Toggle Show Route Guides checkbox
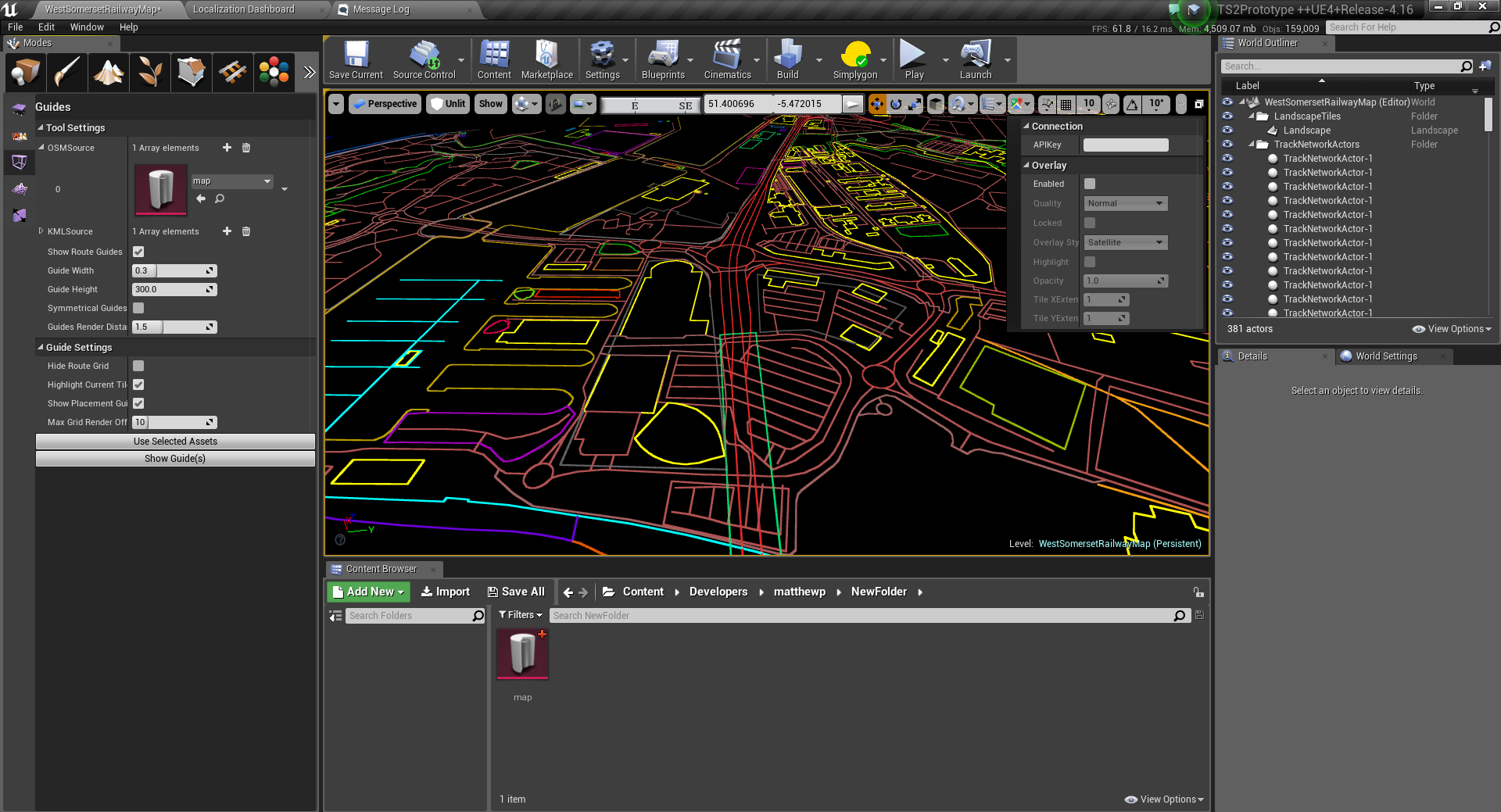This screenshot has height=812, width=1501. (138, 252)
